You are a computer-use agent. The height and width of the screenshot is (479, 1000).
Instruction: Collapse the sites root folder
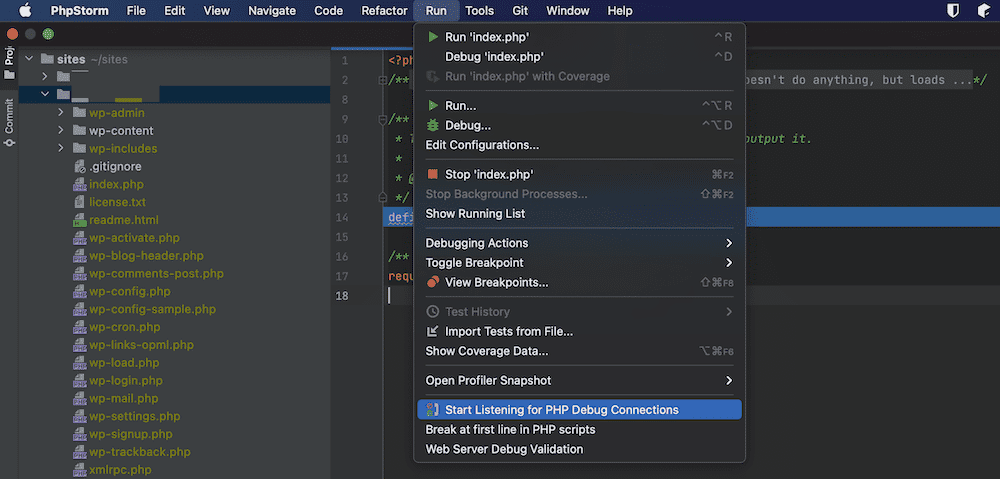pyautogui.click(x=29, y=59)
